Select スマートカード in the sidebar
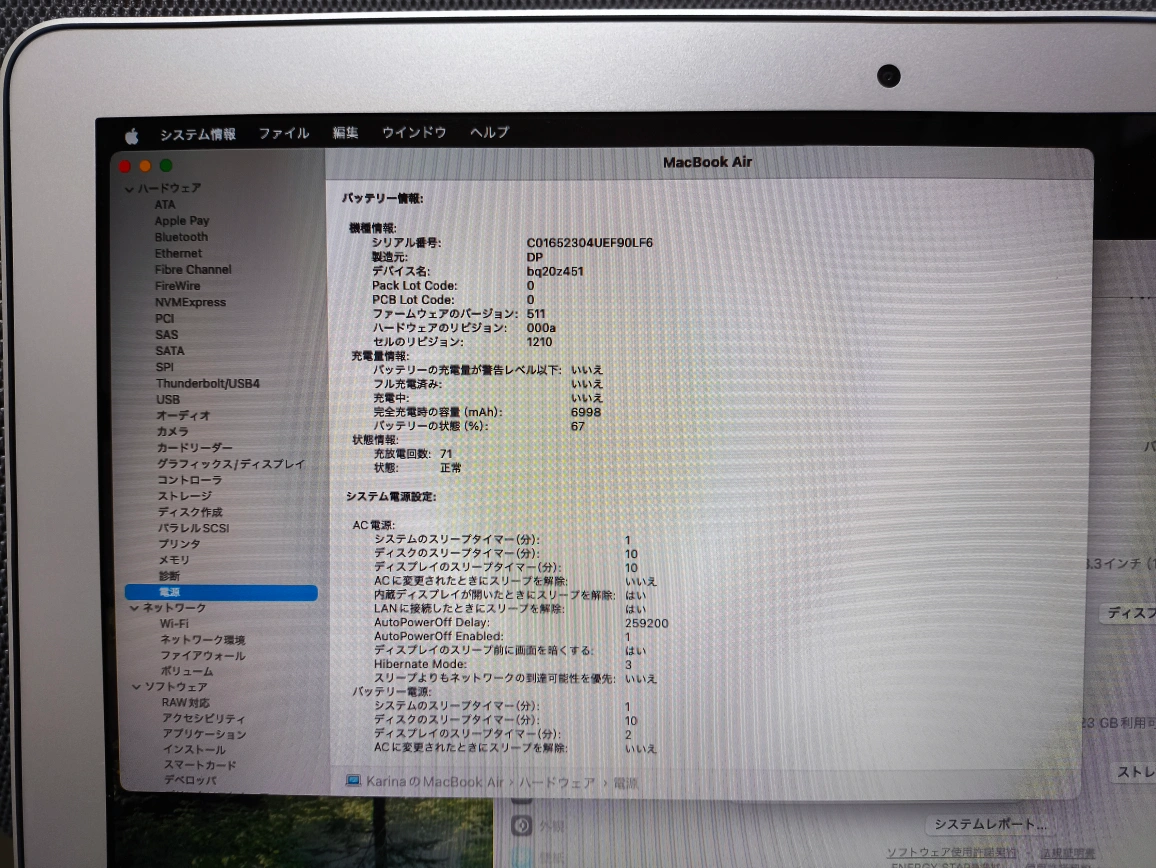Viewport: 1156px width, 868px height. pos(200,765)
